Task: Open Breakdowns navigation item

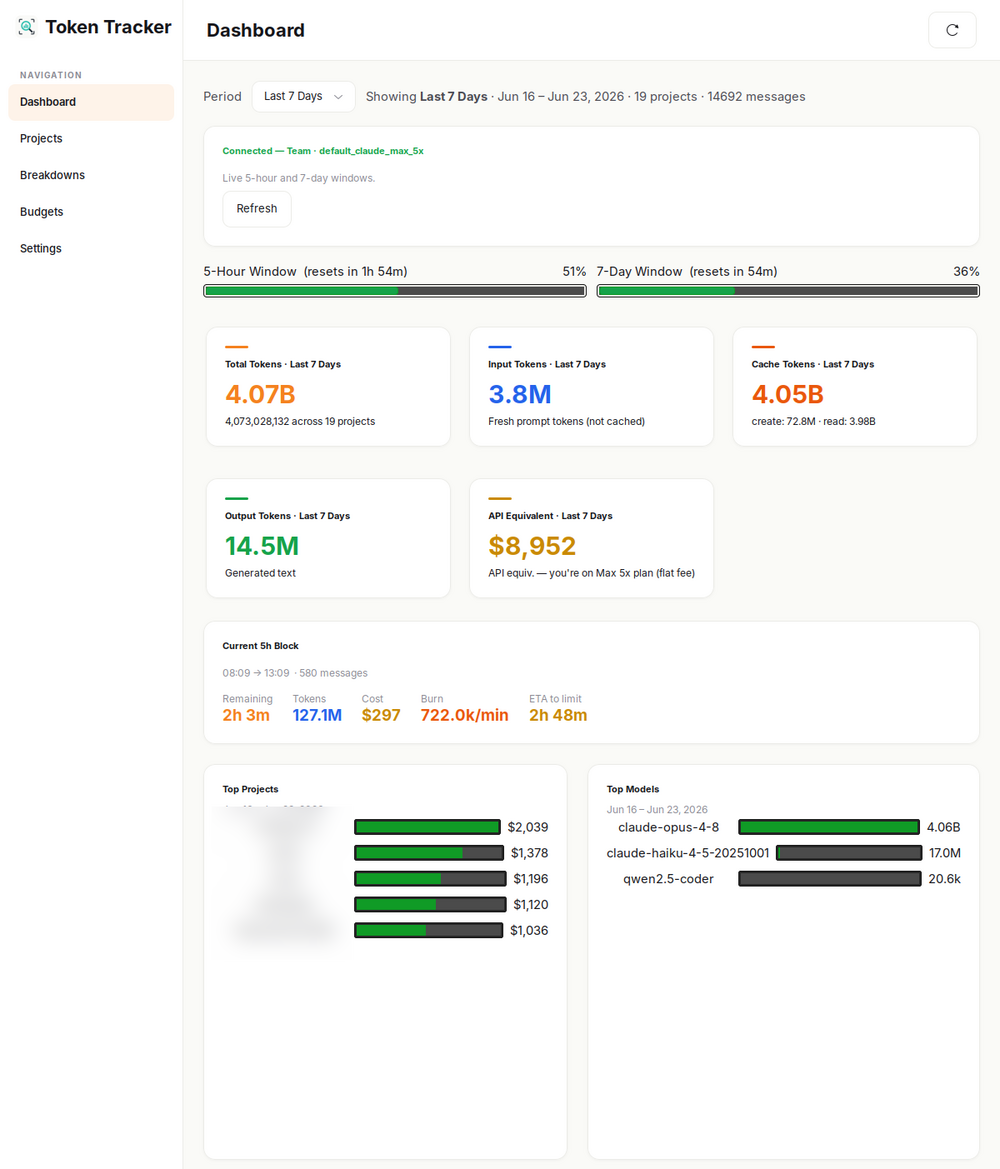Action: click(91, 175)
